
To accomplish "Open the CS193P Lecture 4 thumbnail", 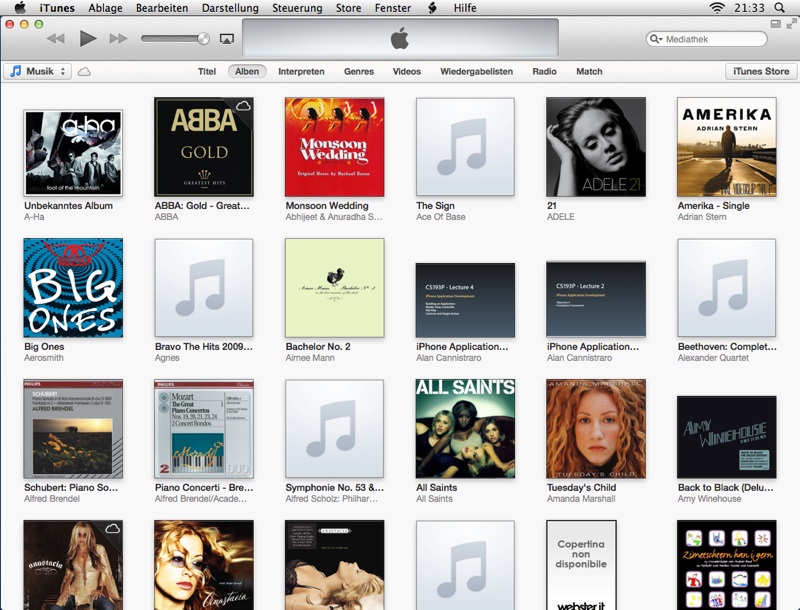I will click(x=465, y=300).
